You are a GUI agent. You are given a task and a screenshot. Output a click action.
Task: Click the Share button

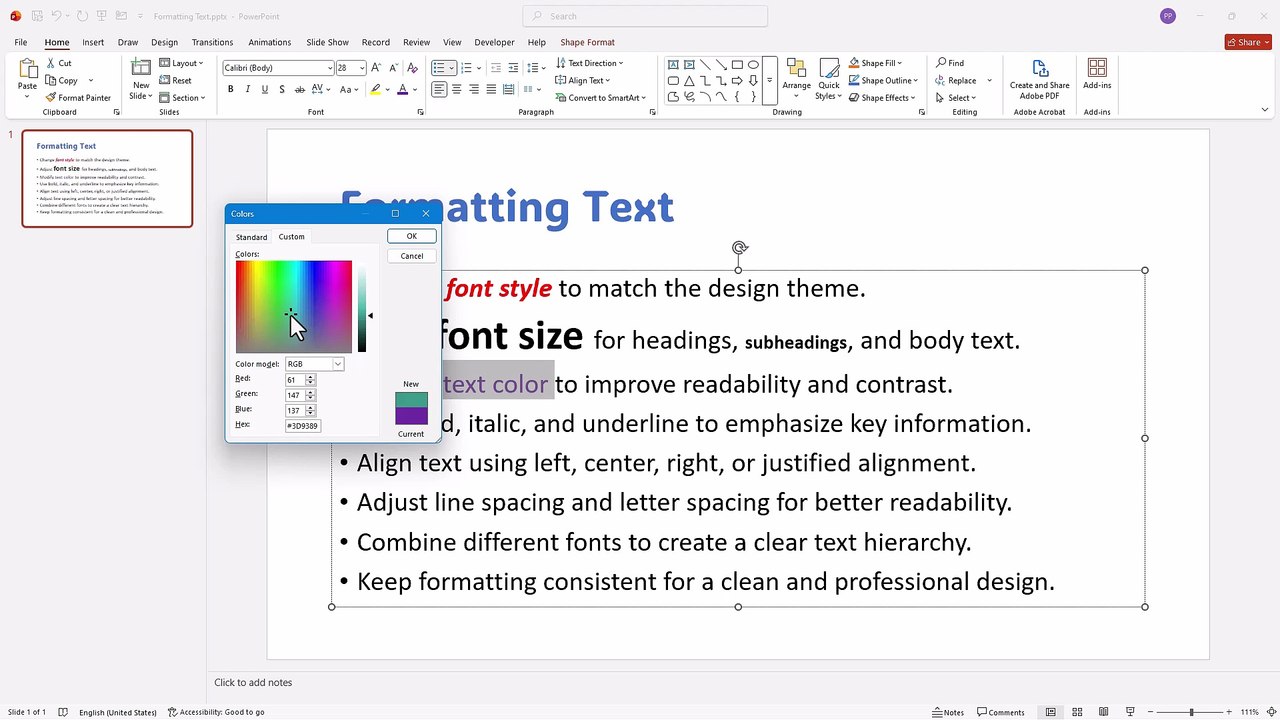click(x=1247, y=42)
